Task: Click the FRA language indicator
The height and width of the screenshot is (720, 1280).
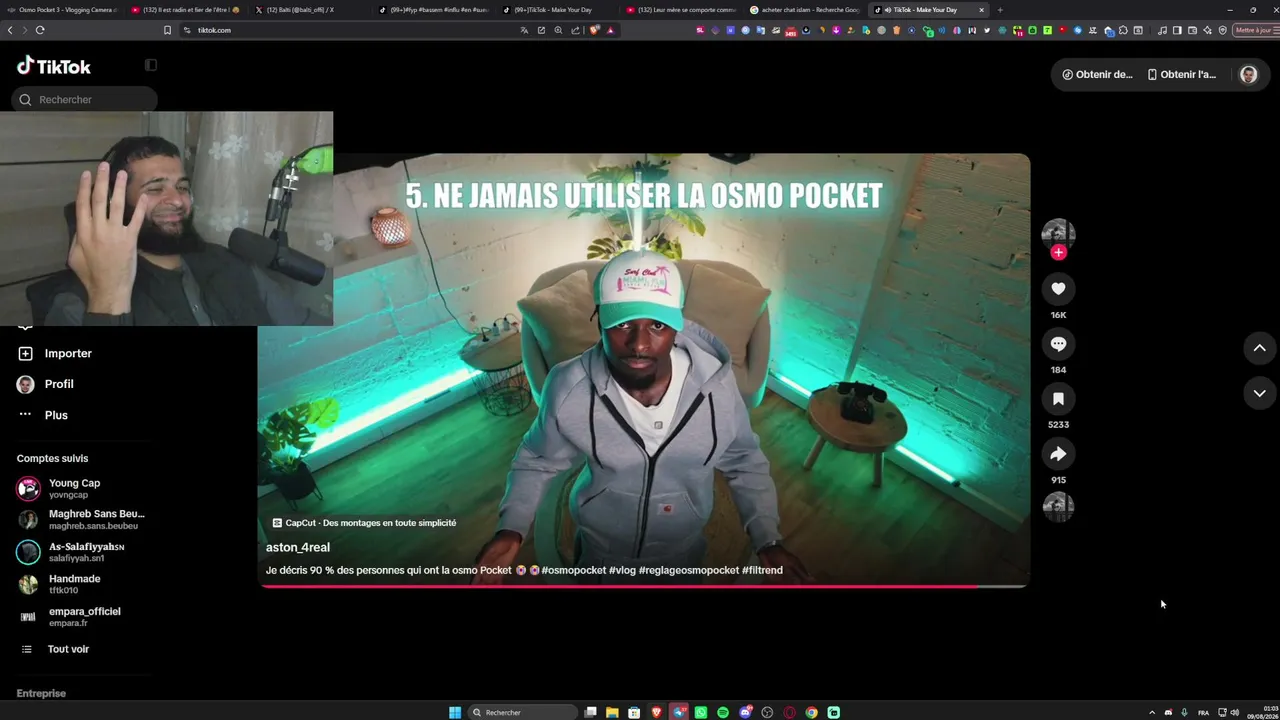Action: 1203,712
